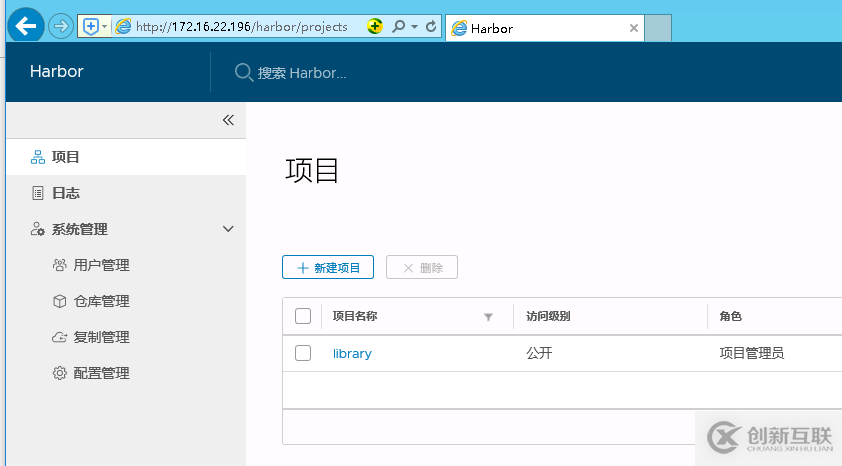Viewport: 842px width, 466px height.
Task: Click the magnifier search icon in address bar
Action: pos(398,26)
